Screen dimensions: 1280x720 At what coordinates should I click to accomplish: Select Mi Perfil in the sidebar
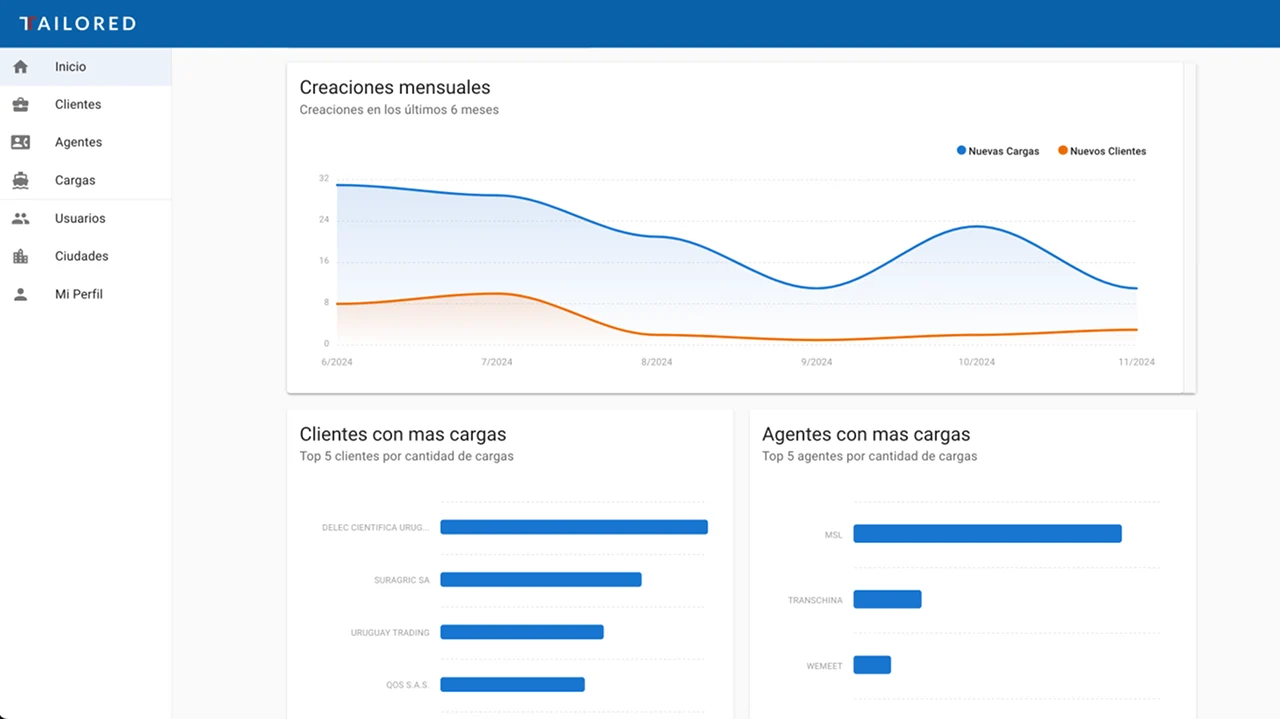point(79,295)
